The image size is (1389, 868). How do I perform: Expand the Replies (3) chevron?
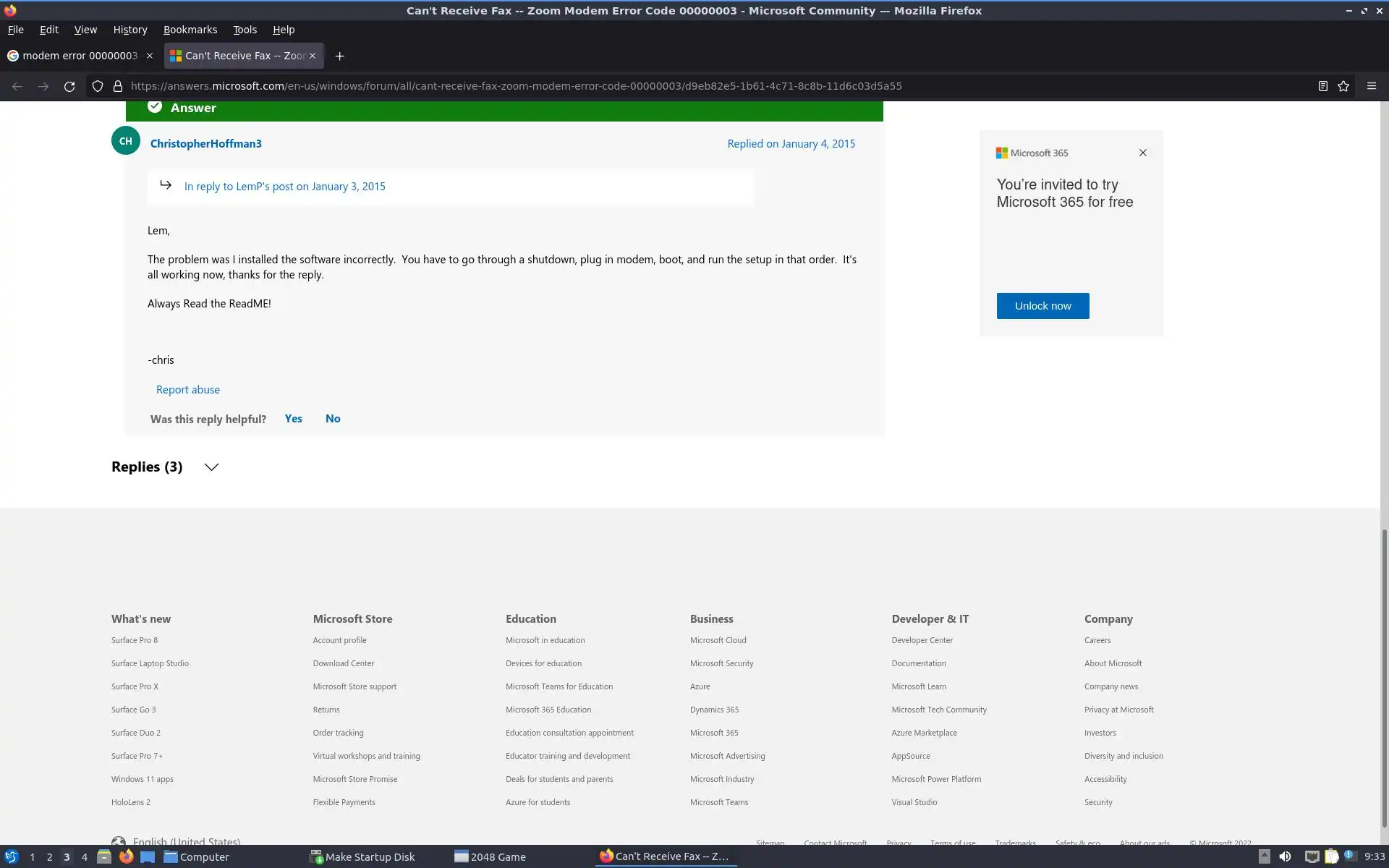coord(211,467)
